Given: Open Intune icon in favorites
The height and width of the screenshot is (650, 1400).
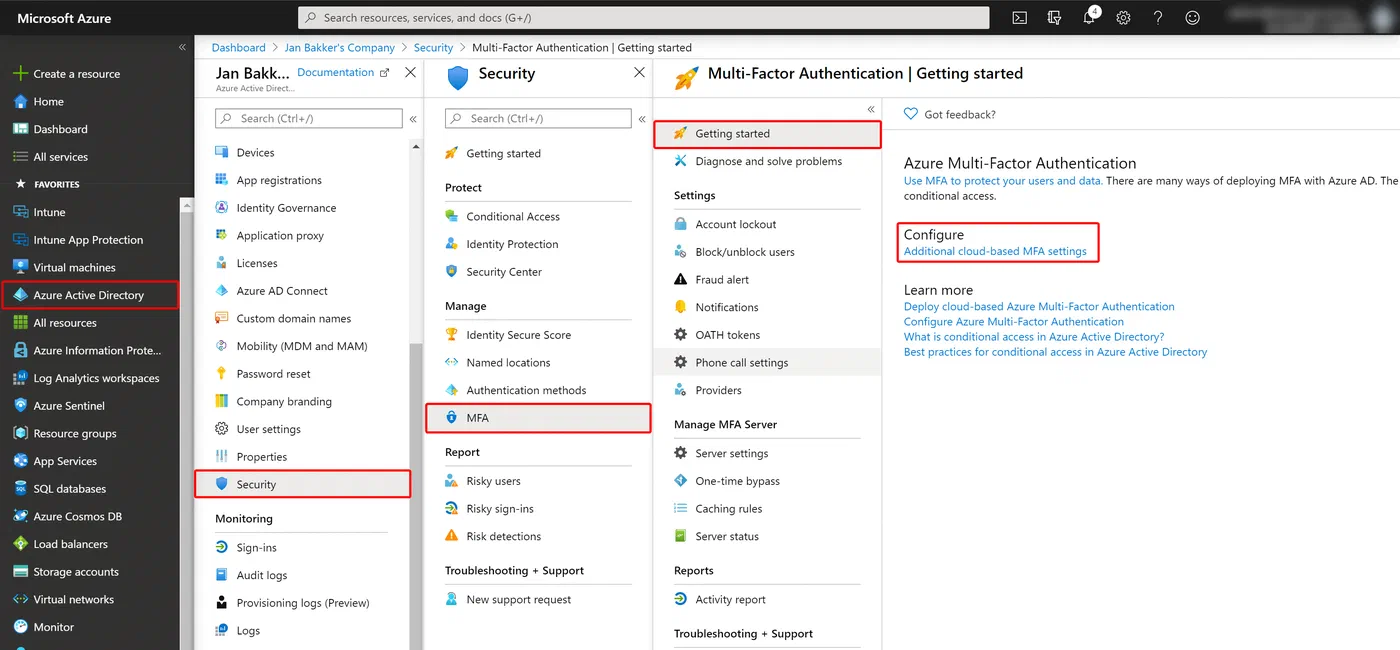Looking at the screenshot, I should [x=19, y=212].
